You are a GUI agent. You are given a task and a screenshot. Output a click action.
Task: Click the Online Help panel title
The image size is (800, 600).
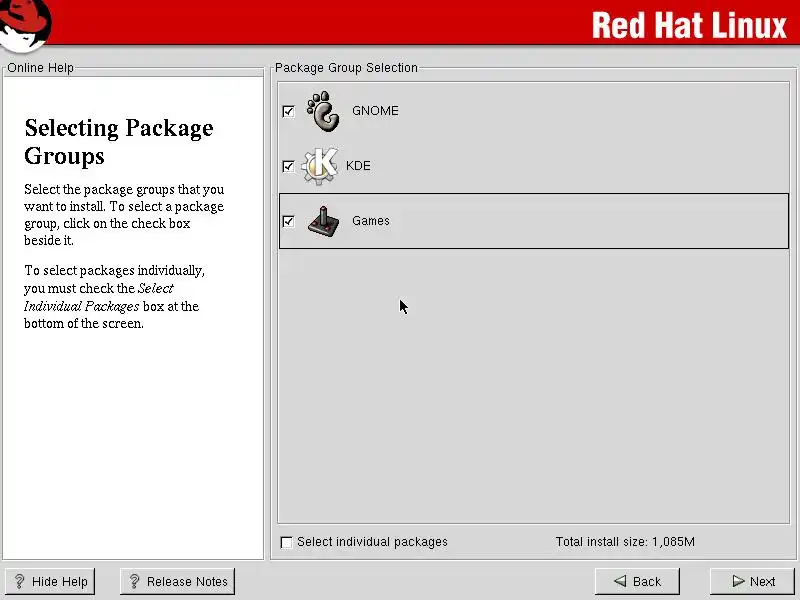(40, 68)
